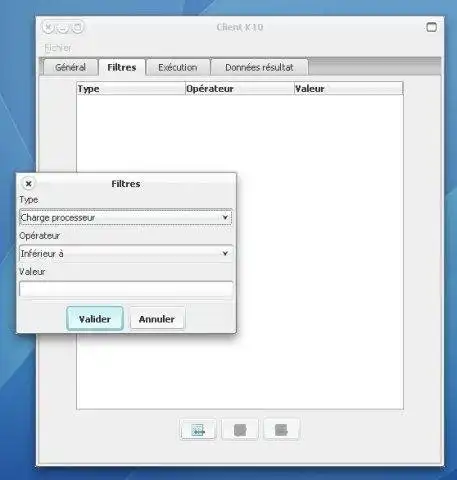Click the add filter icon button
Image resolution: width=457 pixels, height=480 pixels.
198,430
